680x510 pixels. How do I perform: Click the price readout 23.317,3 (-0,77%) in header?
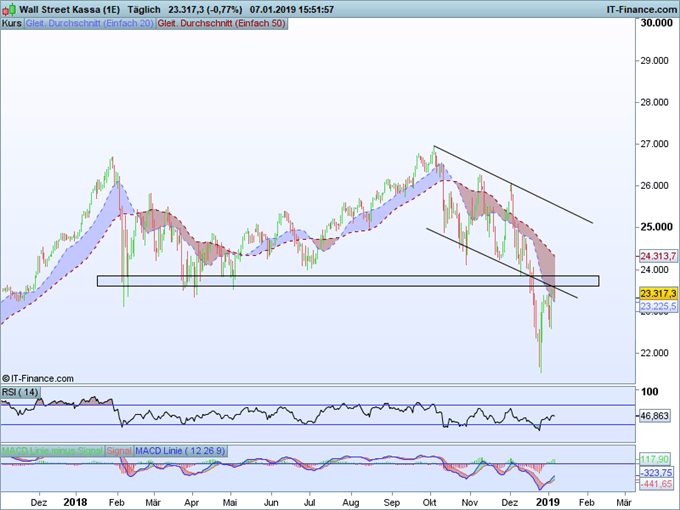(205, 9)
